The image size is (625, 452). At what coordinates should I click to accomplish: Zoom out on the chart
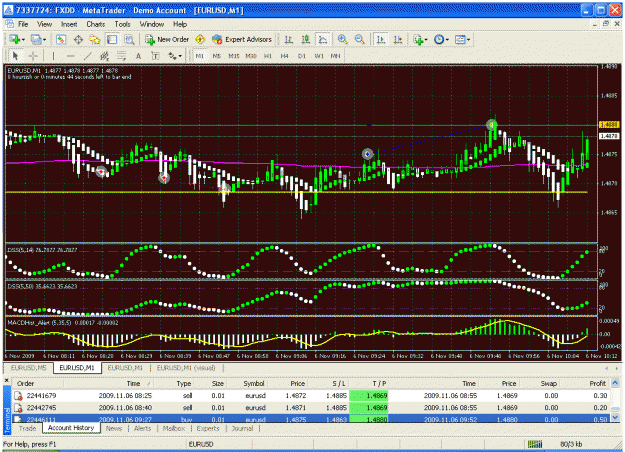point(359,39)
